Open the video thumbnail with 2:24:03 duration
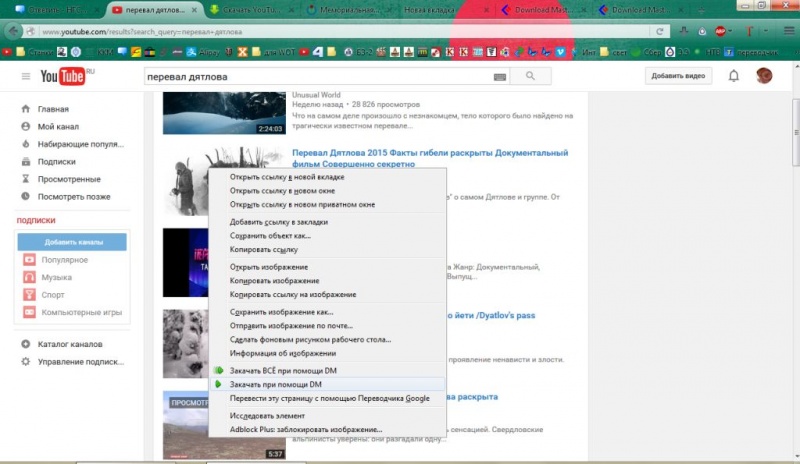 coord(224,112)
